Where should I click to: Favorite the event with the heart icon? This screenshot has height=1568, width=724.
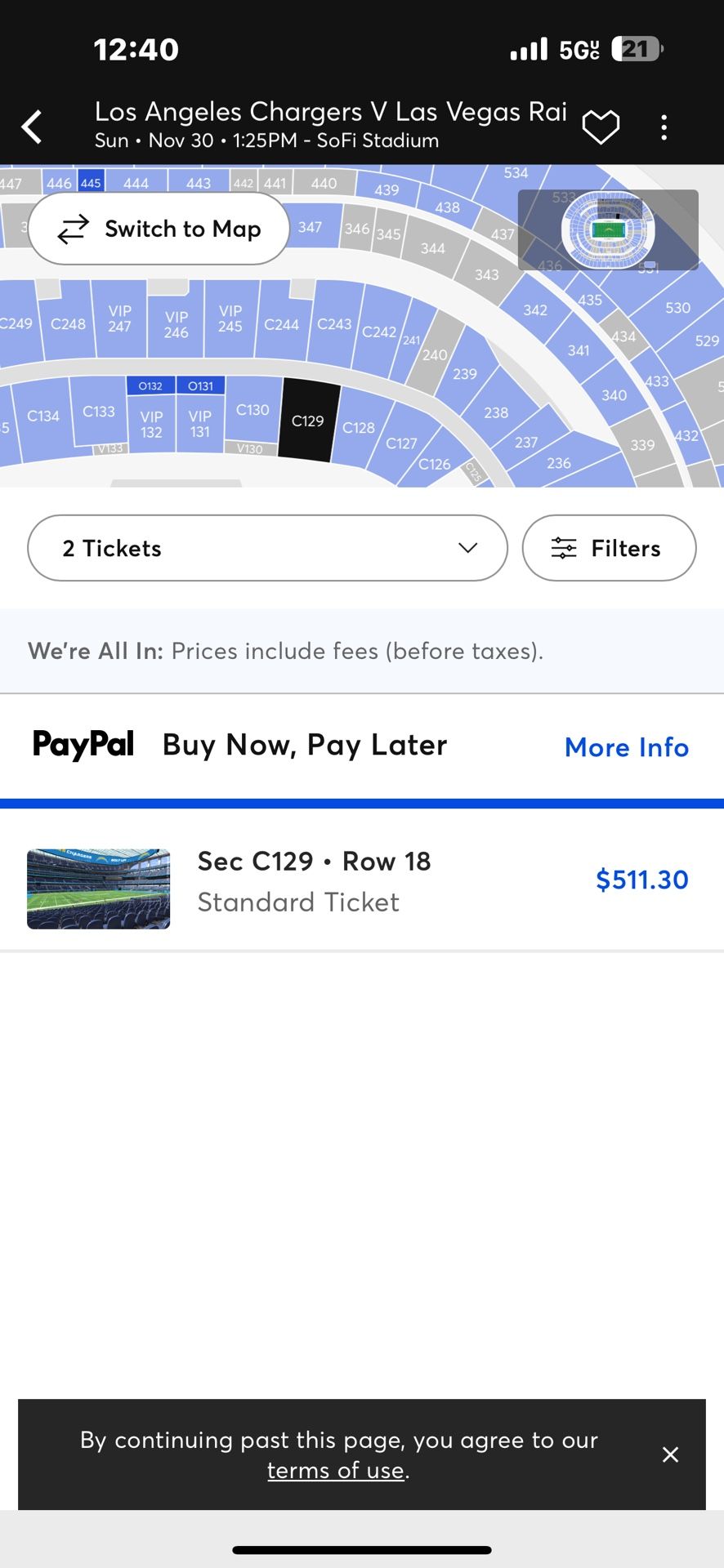click(601, 127)
